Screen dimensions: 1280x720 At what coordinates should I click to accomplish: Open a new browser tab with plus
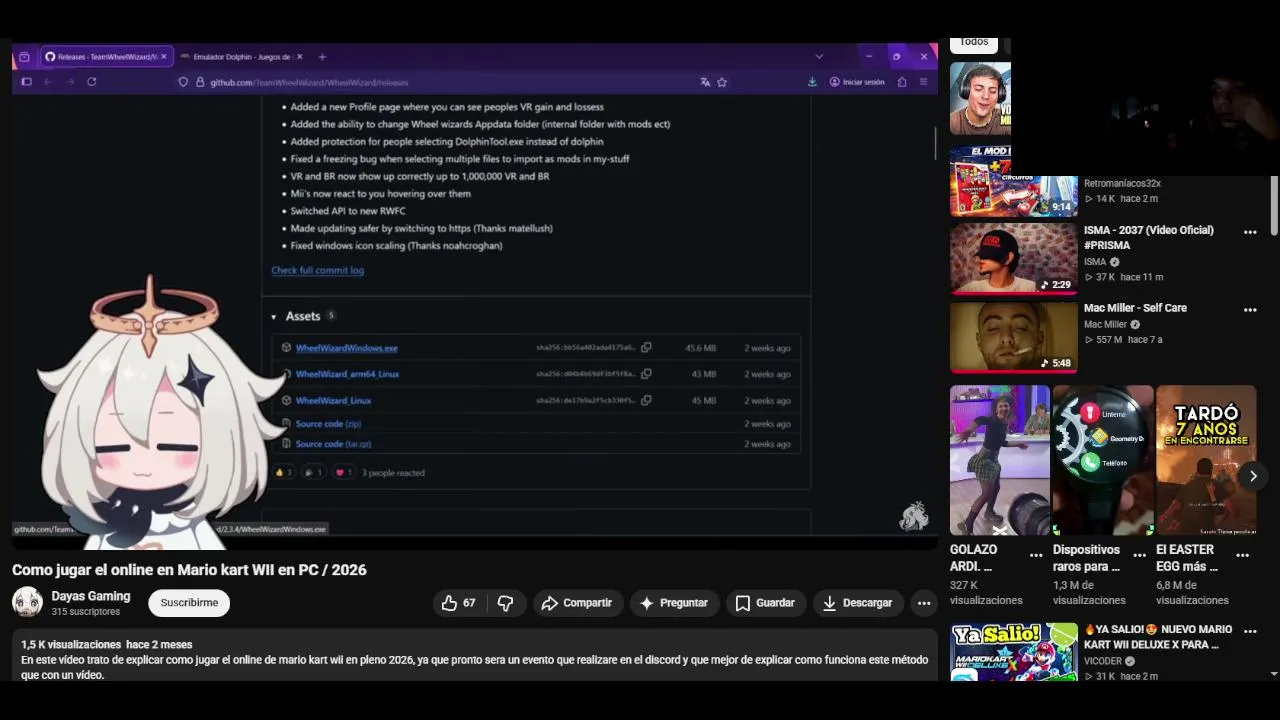pyautogui.click(x=322, y=57)
